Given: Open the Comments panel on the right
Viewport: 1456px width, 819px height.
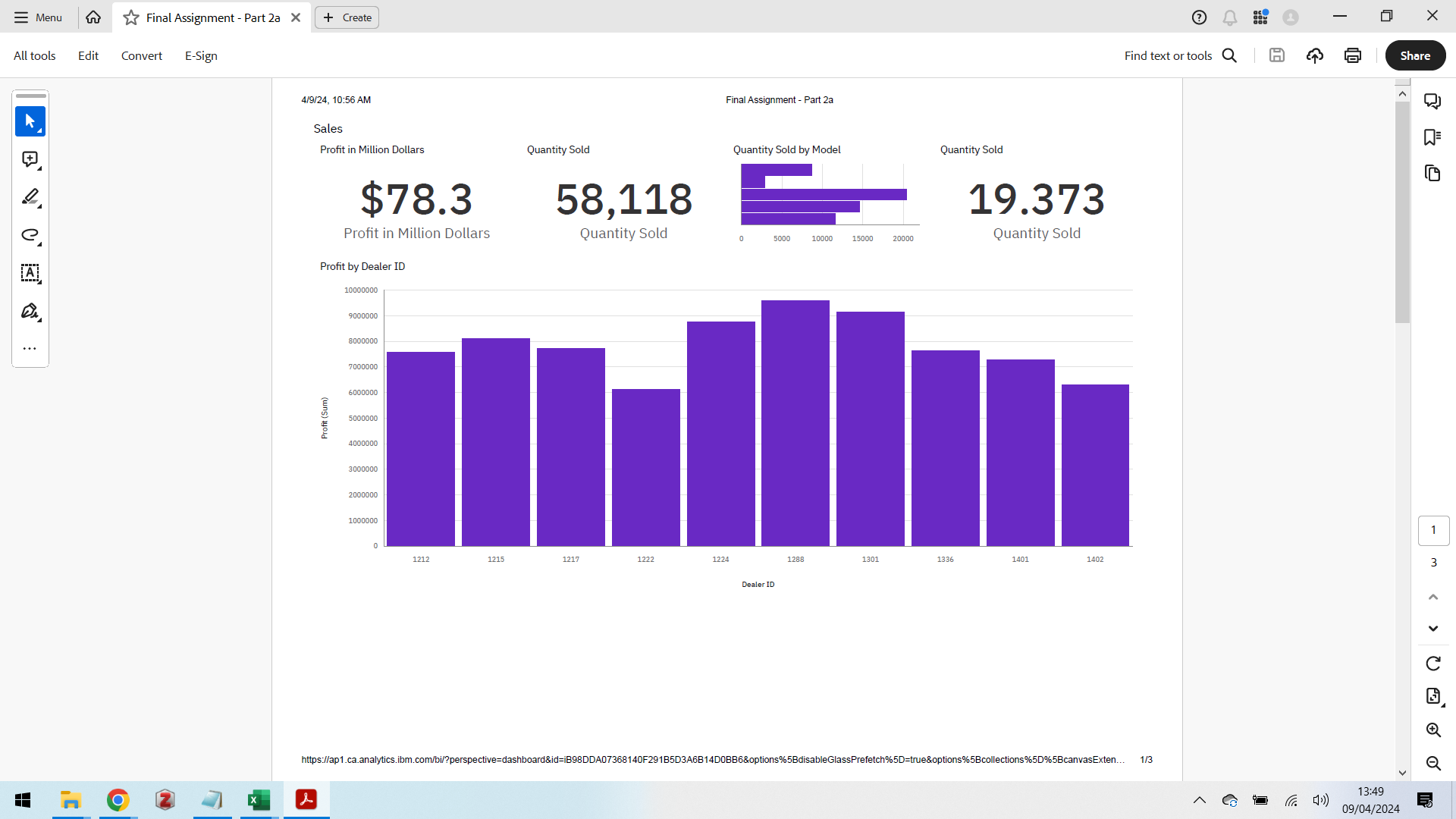Looking at the screenshot, I should pyautogui.click(x=1432, y=101).
